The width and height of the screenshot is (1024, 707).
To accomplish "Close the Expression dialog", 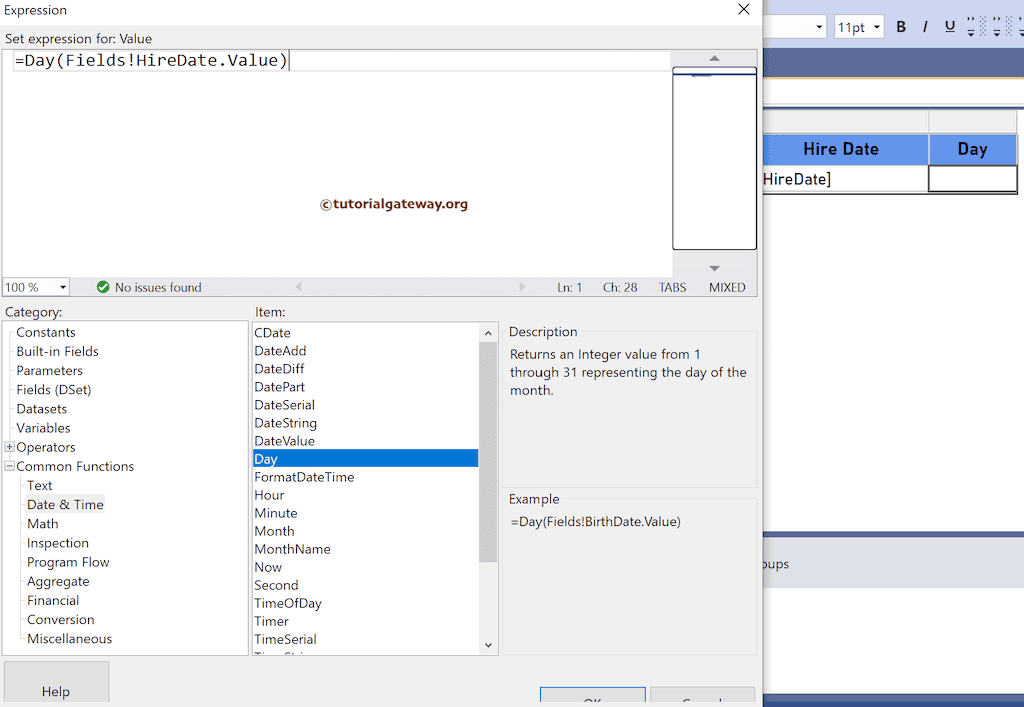I will [744, 9].
